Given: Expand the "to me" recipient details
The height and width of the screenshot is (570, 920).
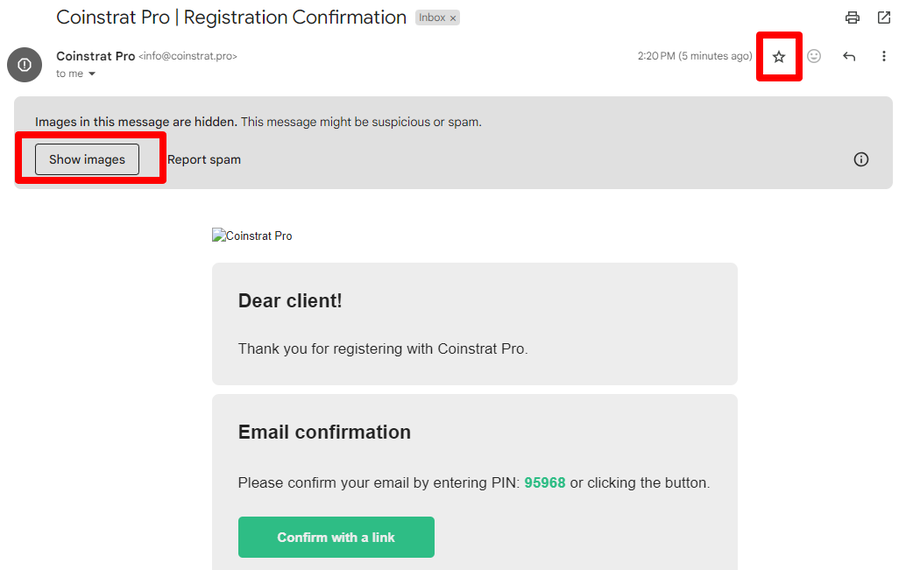Looking at the screenshot, I should [92, 74].
